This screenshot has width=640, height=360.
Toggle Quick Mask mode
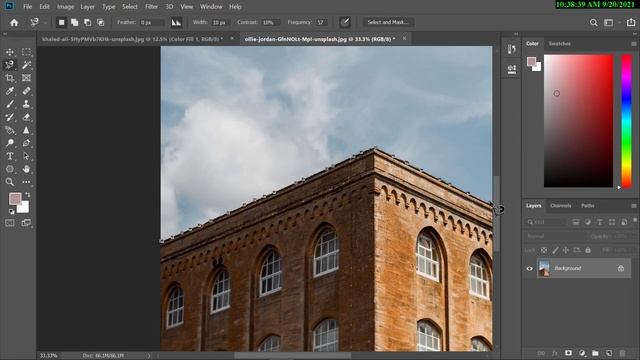tap(10, 223)
